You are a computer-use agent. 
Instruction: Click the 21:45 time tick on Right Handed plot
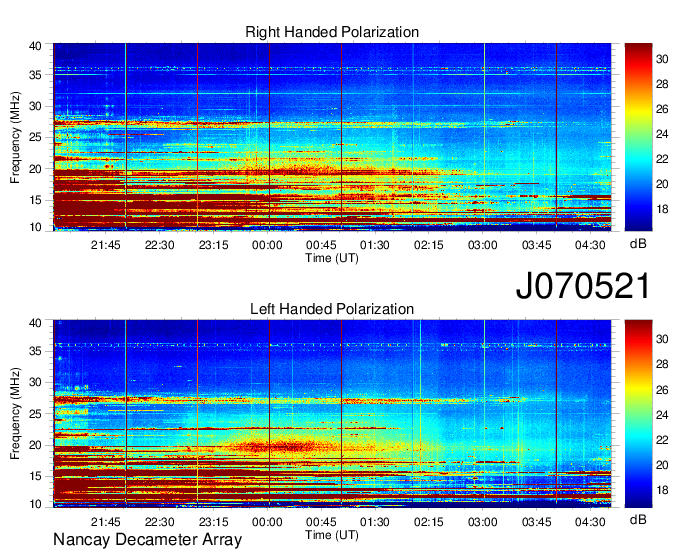click(105, 245)
